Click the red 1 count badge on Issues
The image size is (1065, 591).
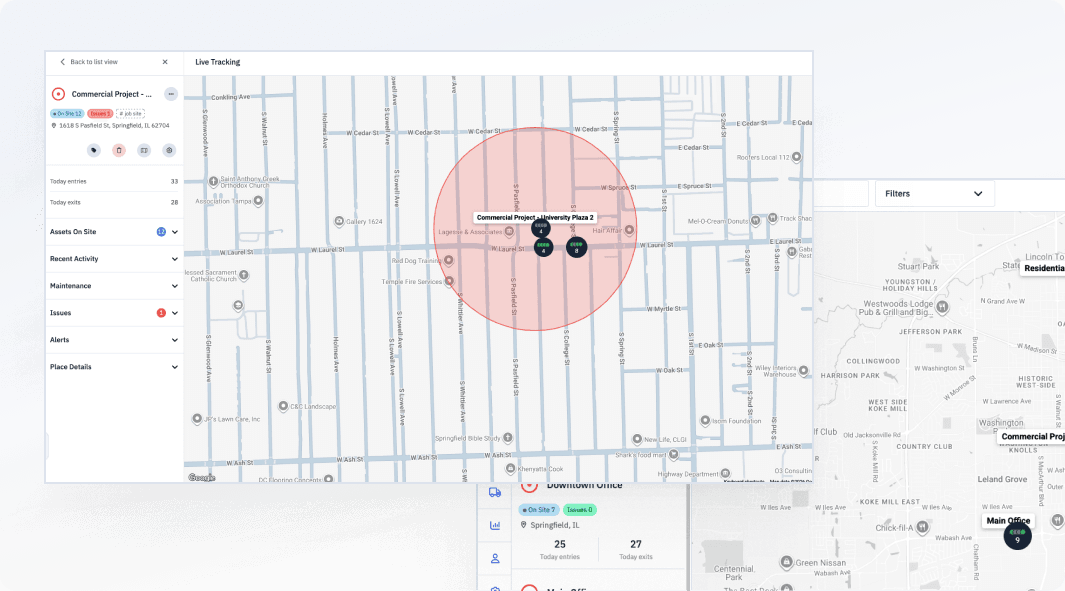coord(161,313)
